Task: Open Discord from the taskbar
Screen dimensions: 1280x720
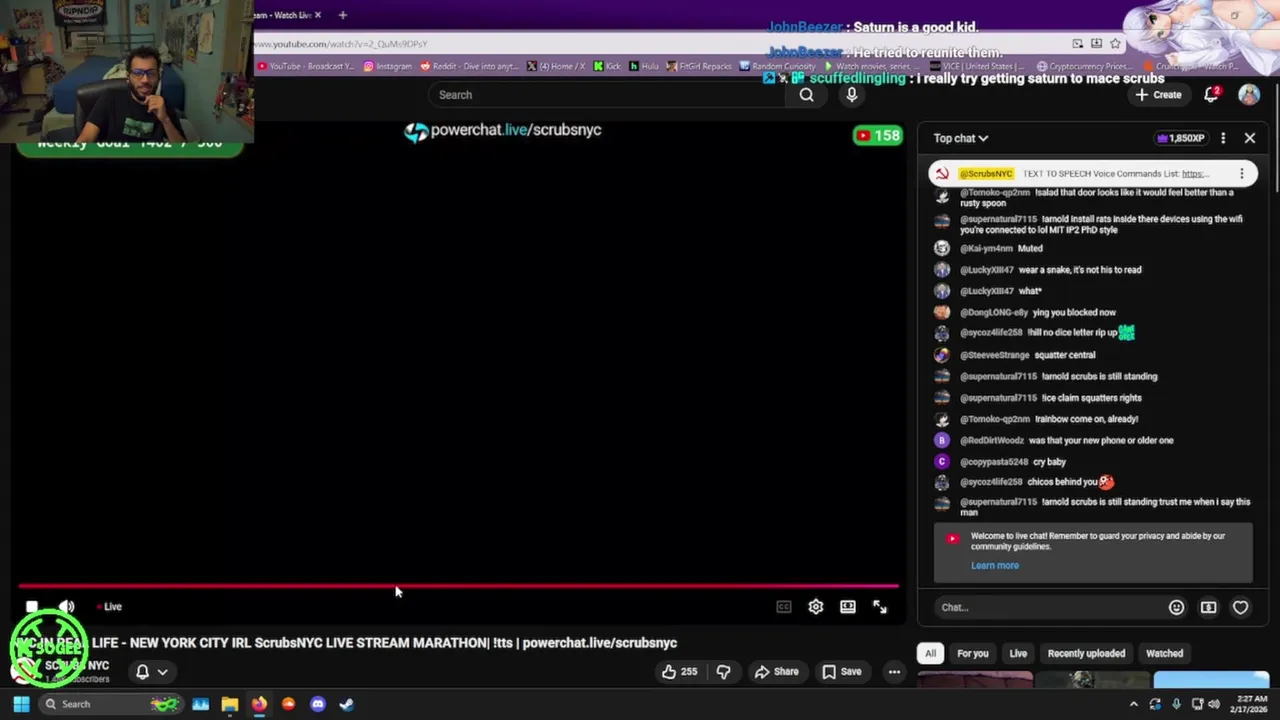Action: (x=318, y=704)
